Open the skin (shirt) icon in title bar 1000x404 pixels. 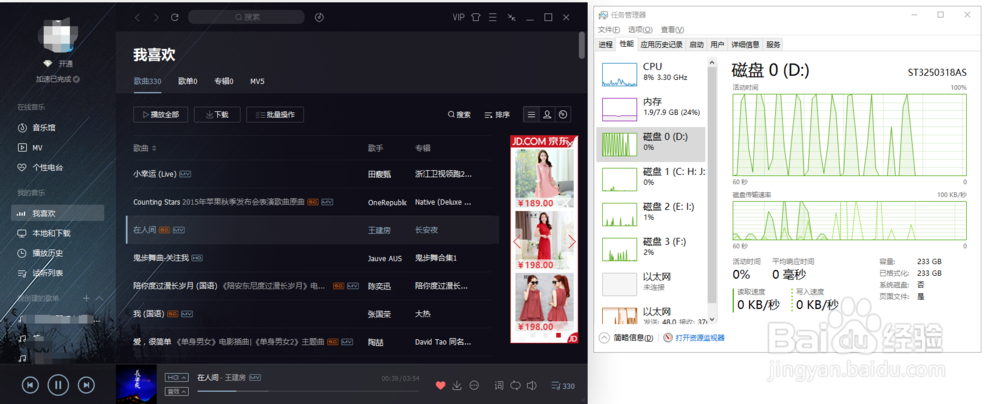coord(476,17)
